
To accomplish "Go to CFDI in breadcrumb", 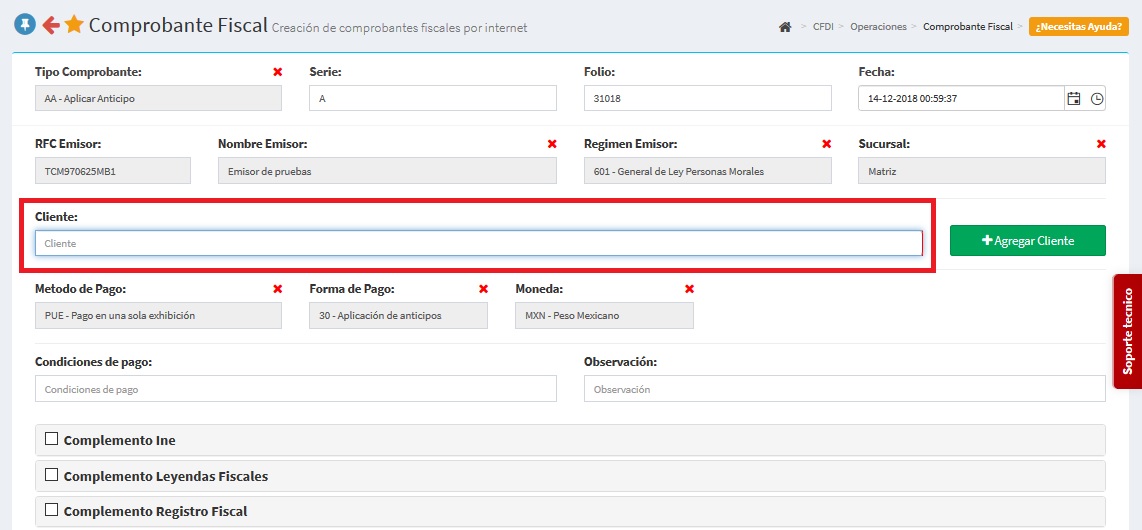I will tap(824, 27).
